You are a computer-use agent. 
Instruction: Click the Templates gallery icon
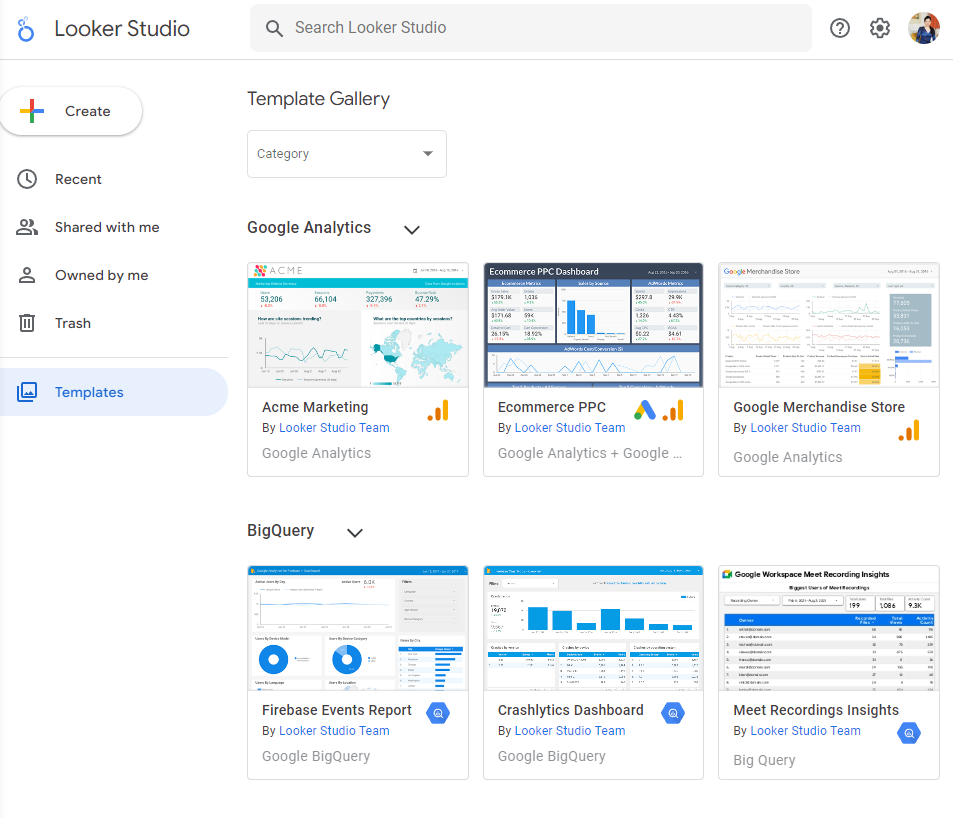tap(27, 392)
